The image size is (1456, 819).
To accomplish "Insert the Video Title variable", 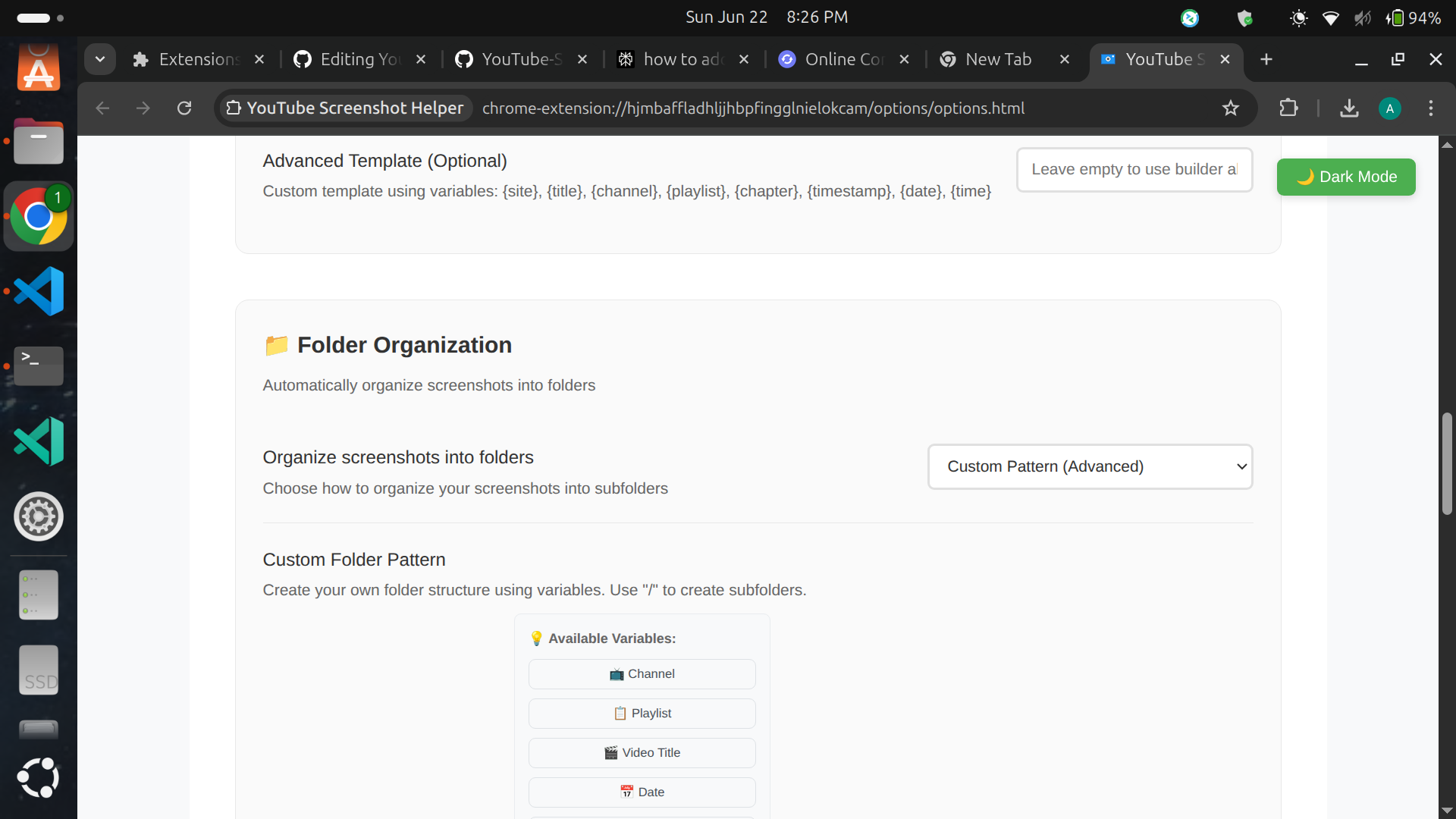I will point(642,753).
